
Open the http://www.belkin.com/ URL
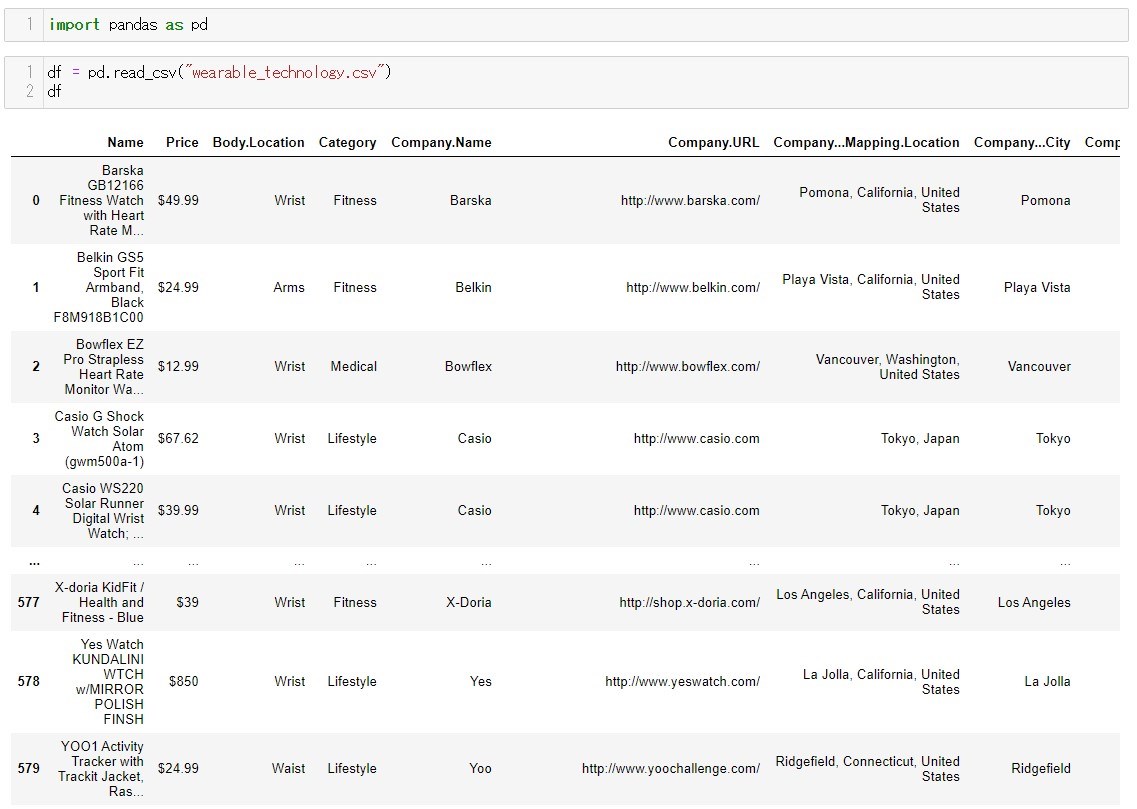click(x=693, y=288)
